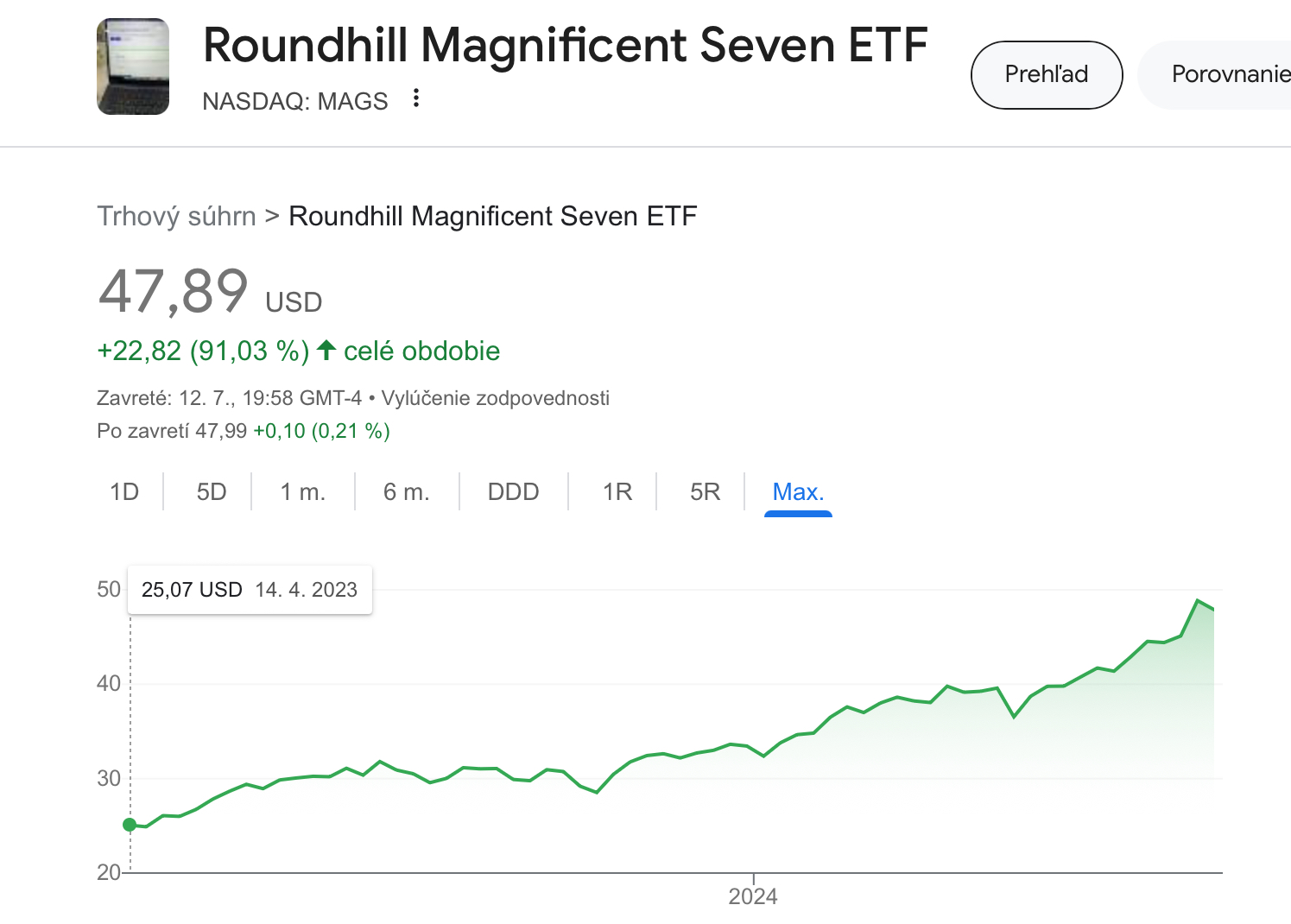Click the 25,07 USD chart tooltip
1291x924 pixels.
coord(250,590)
